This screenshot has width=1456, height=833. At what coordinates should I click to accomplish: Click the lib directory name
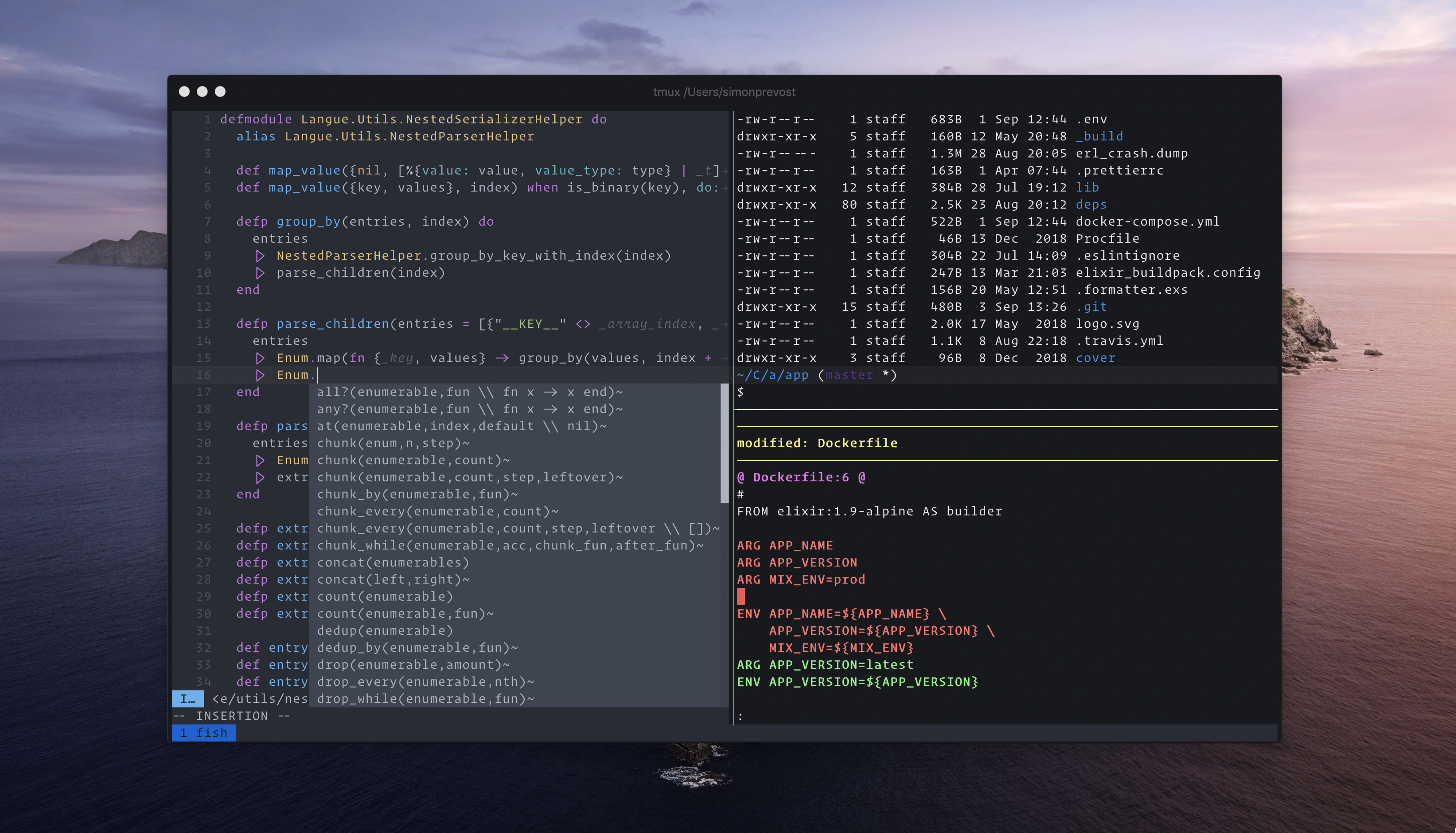[x=1087, y=188]
